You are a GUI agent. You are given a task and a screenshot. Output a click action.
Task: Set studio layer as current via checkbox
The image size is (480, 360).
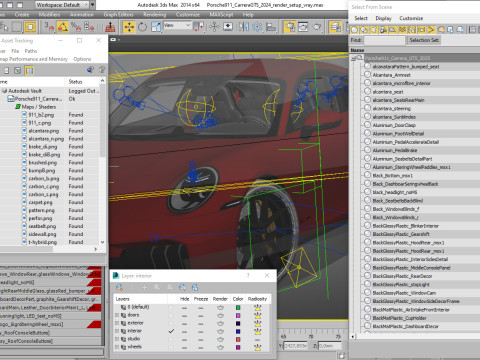tap(171, 339)
